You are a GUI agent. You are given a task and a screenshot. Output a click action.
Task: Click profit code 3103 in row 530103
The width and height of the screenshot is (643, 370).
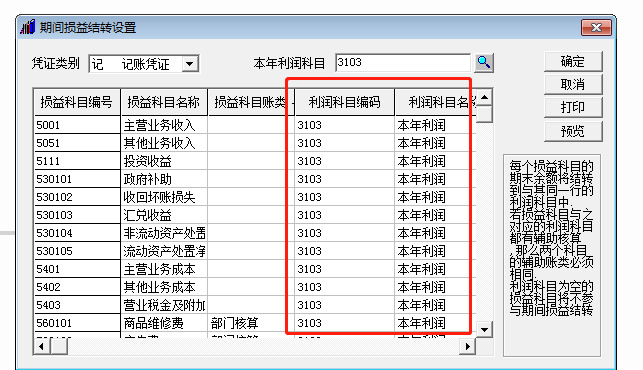(344, 215)
